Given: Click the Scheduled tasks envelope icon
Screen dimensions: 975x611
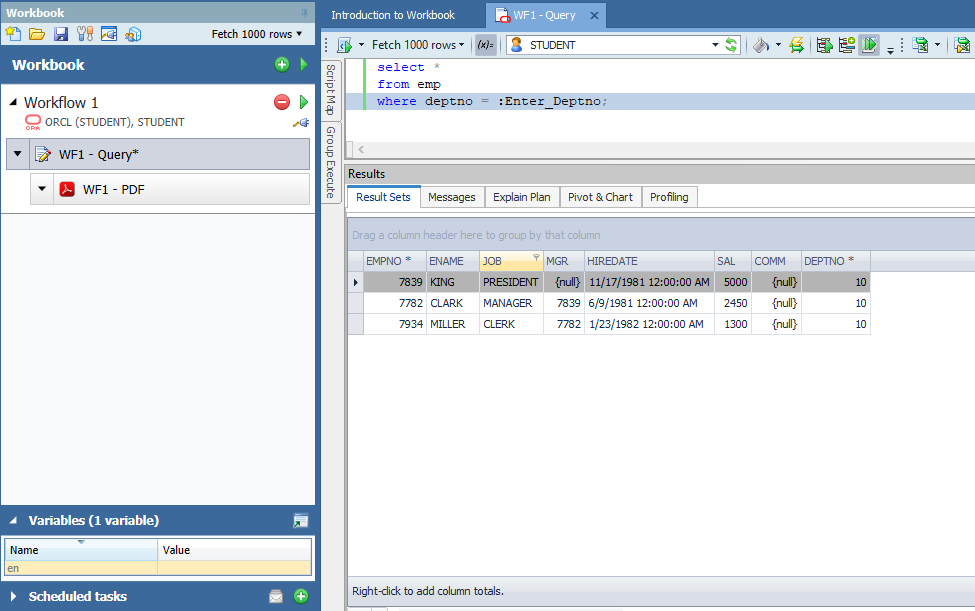Looking at the screenshot, I should (x=275, y=597).
